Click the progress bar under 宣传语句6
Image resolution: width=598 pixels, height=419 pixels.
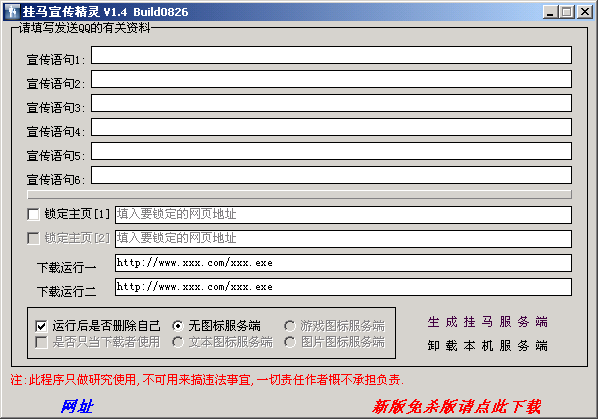click(299, 194)
